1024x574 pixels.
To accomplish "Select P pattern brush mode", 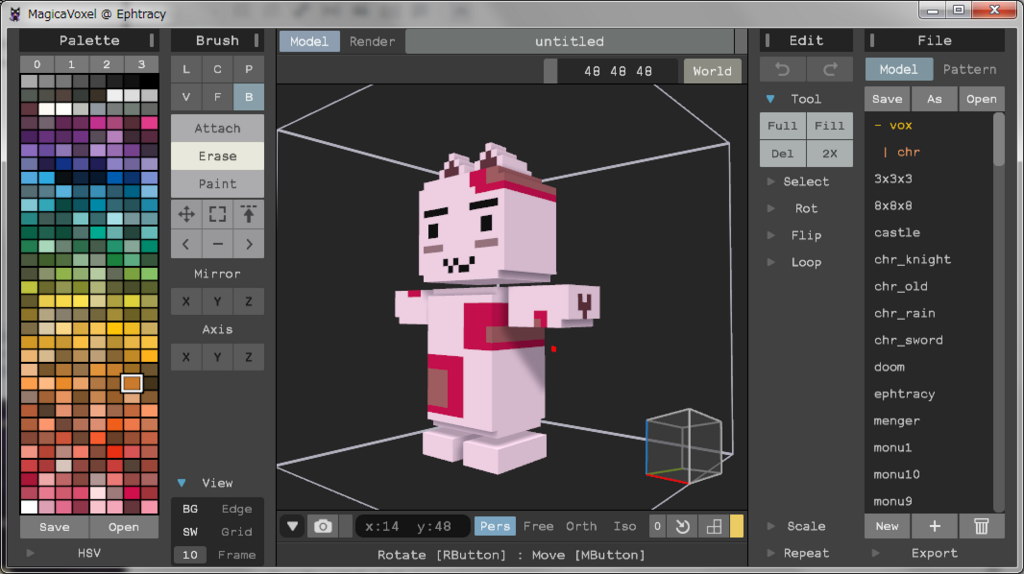I will click(x=248, y=69).
